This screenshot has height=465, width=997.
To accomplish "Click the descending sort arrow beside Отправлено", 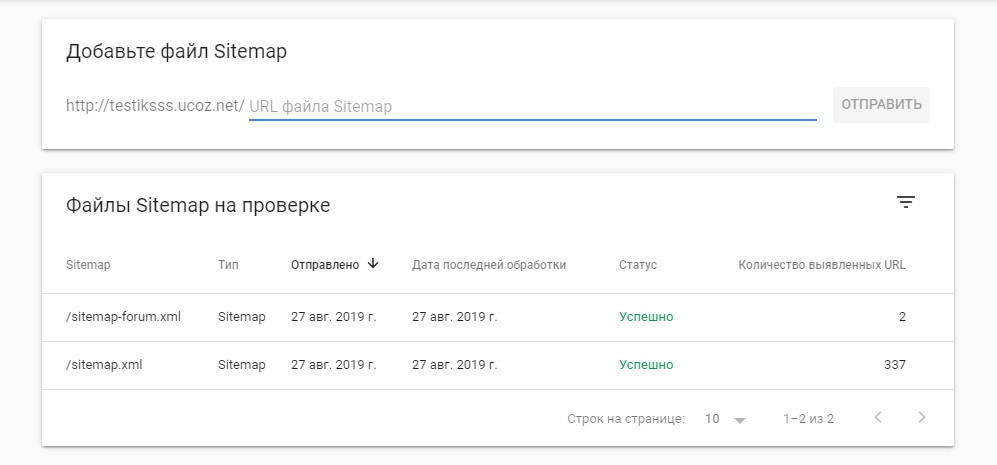I will 373,264.
